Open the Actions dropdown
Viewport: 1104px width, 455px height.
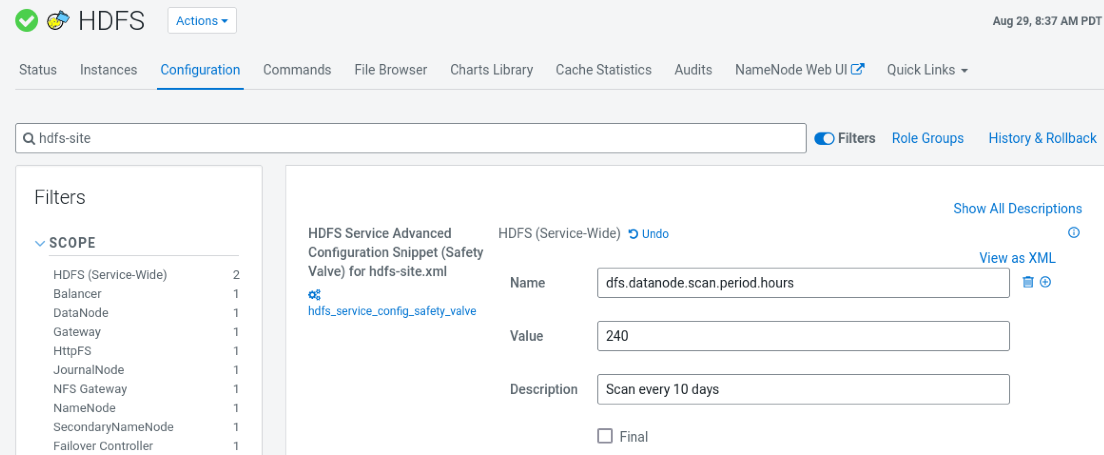point(202,20)
